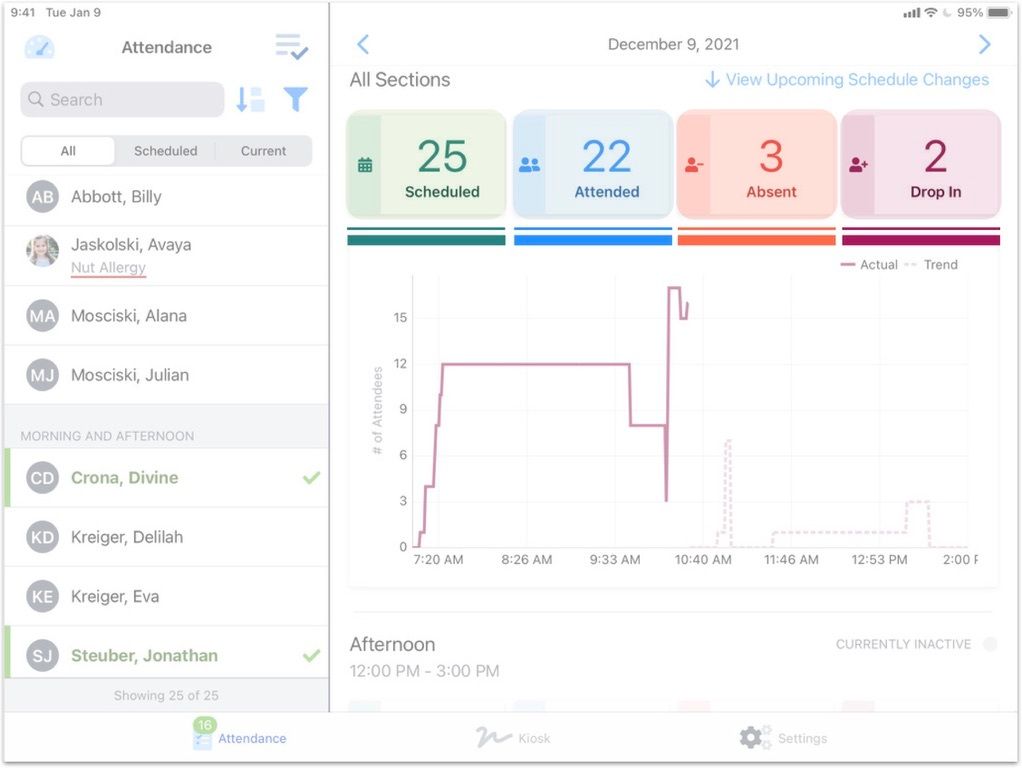The width and height of the screenshot is (1022, 768).
Task: Toggle check mark for Steuber, Jonathan
Action: point(312,655)
